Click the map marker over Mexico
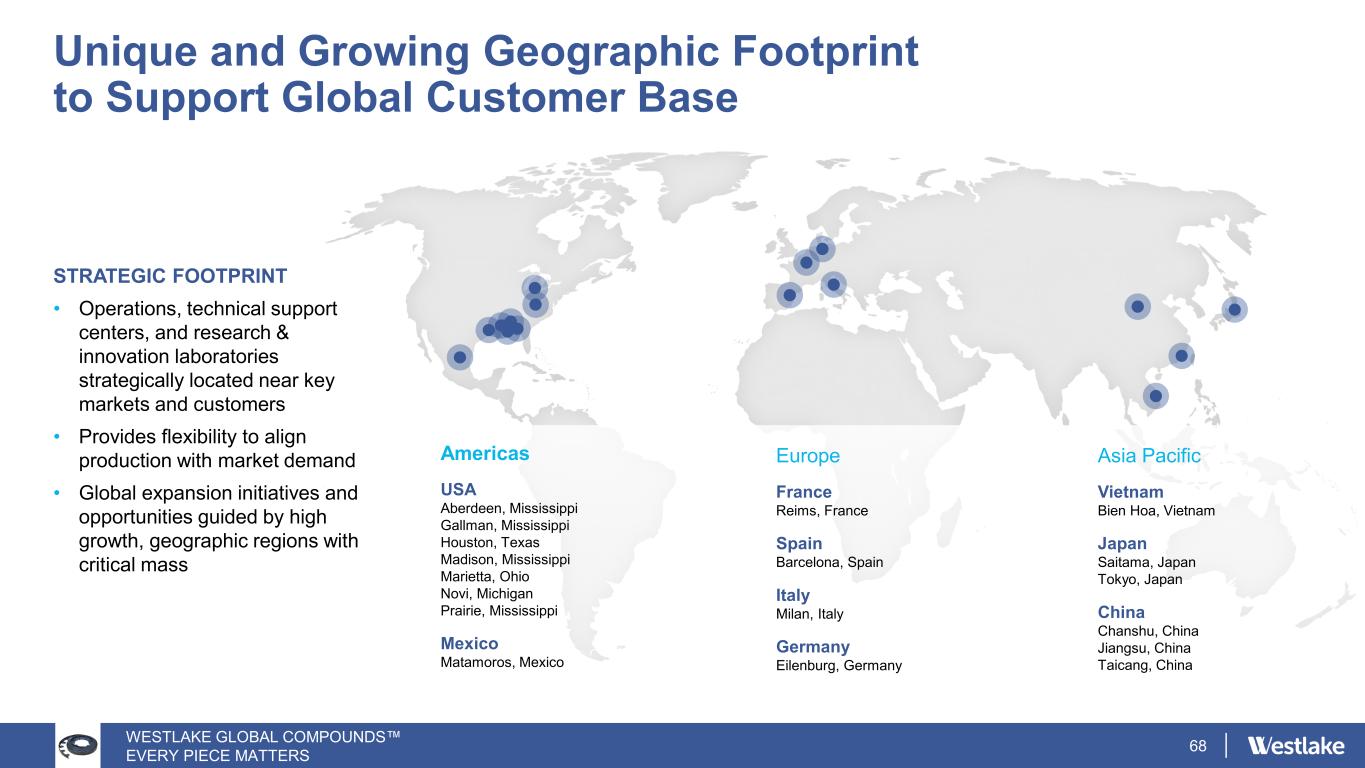The width and height of the screenshot is (1365, 768). [x=459, y=357]
